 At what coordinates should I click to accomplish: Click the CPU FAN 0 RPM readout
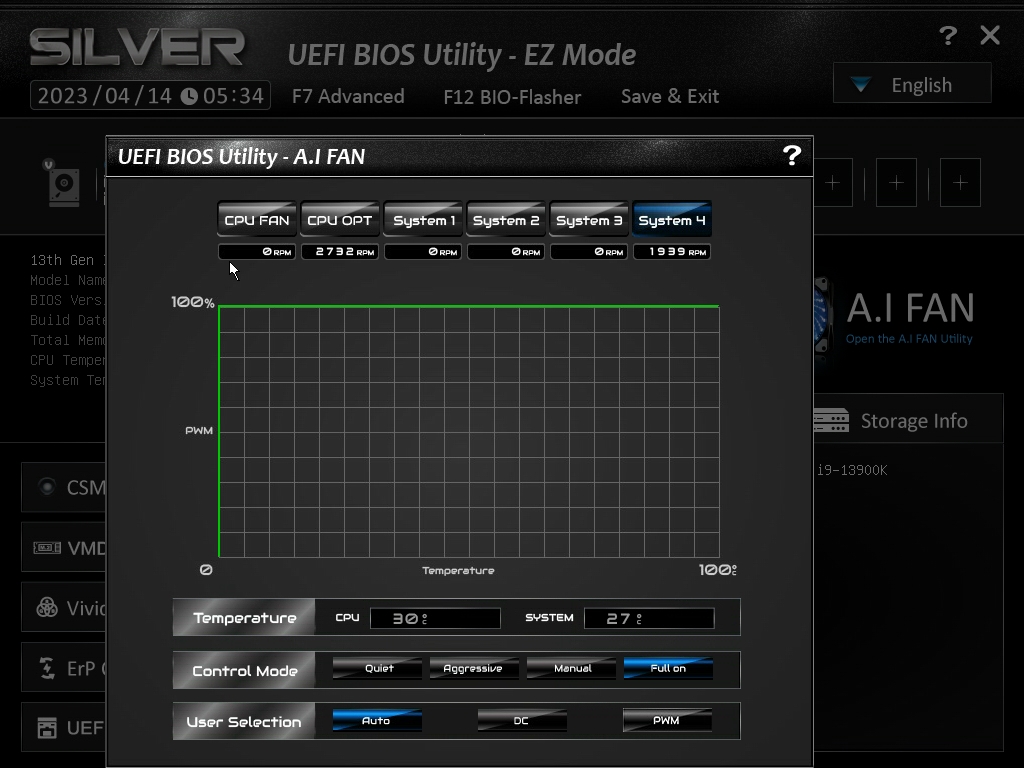click(257, 251)
